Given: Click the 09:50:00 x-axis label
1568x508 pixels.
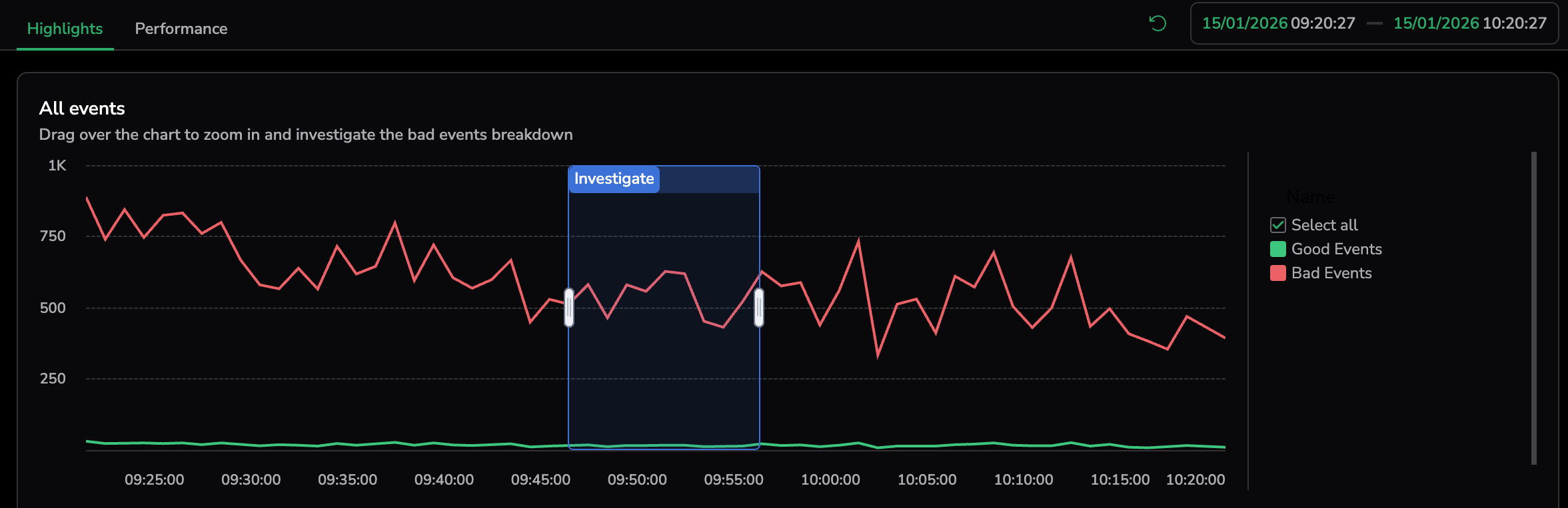Looking at the screenshot, I should [x=637, y=479].
